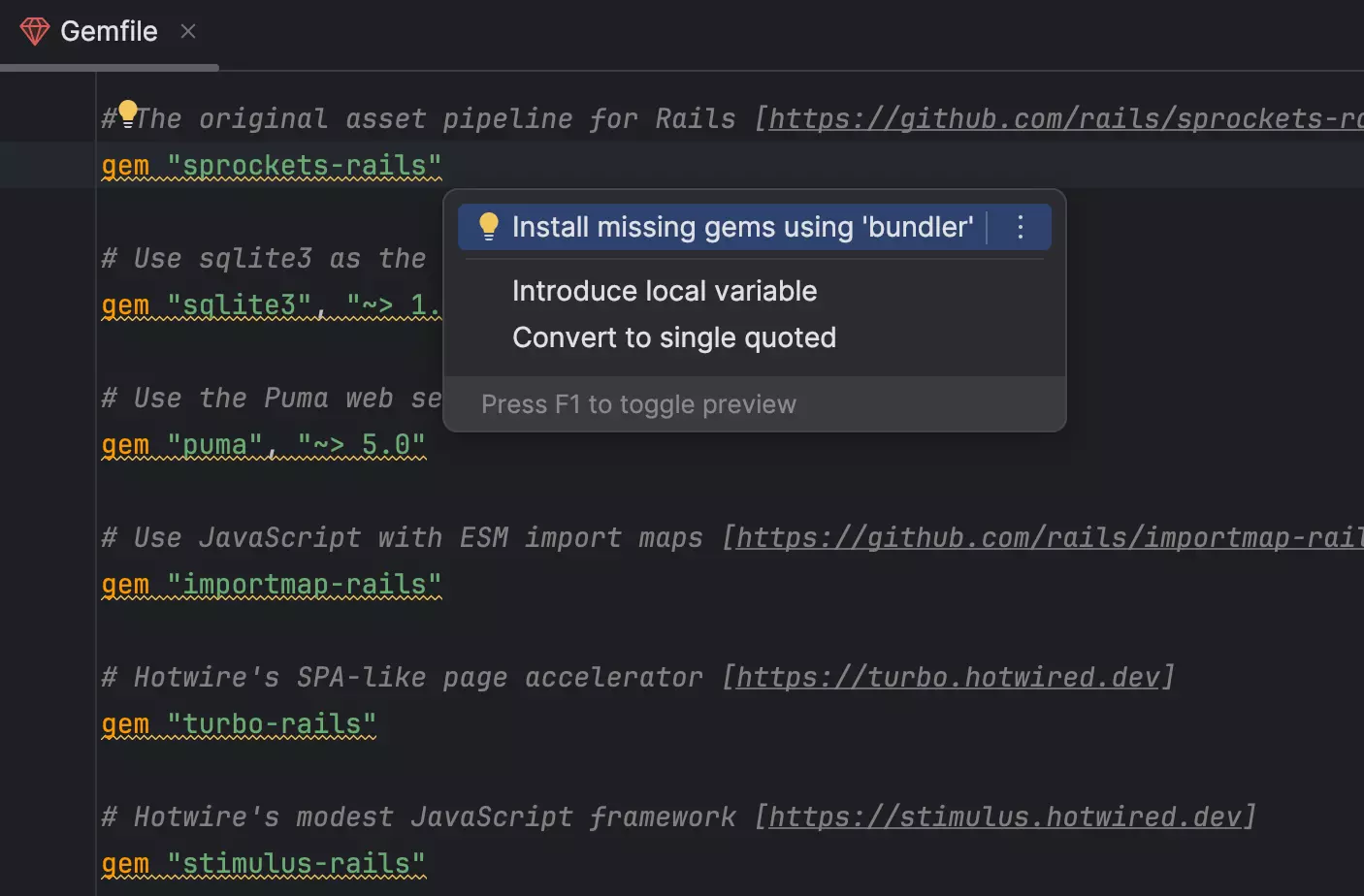The height and width of the screenshot is (896, 1364).
Task: Select the highlighted bundler quick-fix lightbulb entry
Action: click(743, 226)
